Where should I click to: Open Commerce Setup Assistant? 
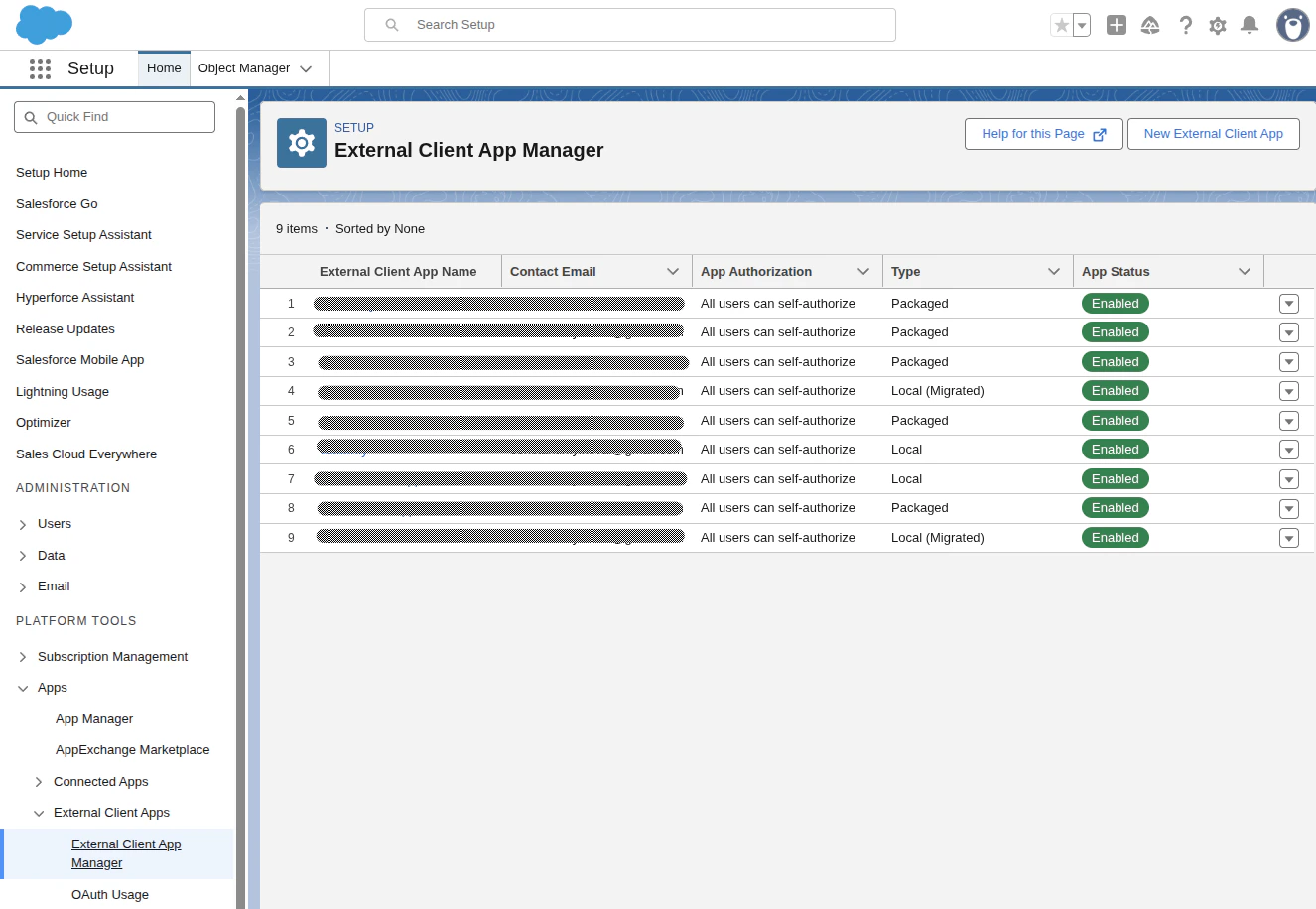click(93, 267)
